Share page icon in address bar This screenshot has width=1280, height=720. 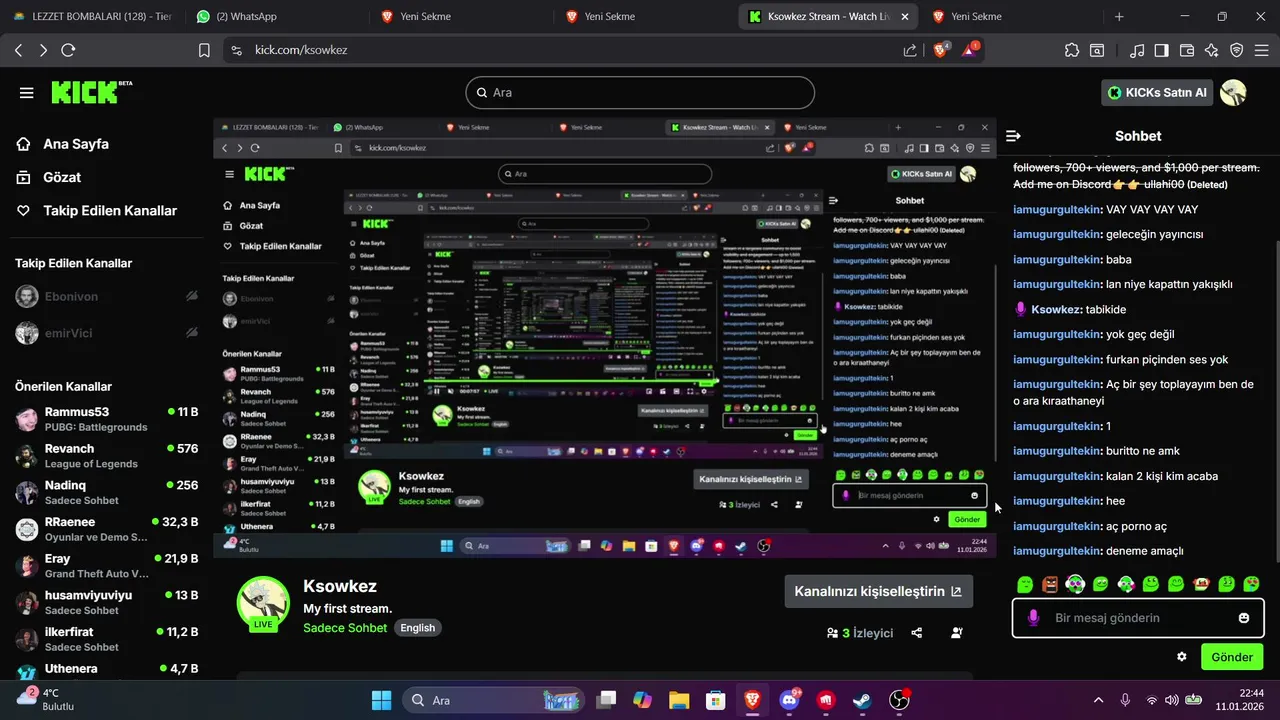point(910,50)
